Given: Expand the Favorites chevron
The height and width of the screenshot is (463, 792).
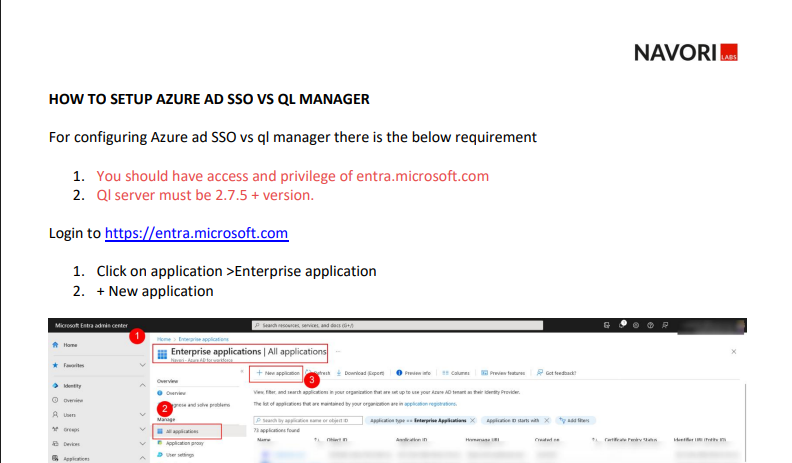Looking at the screenshot, I should (142, 366).
